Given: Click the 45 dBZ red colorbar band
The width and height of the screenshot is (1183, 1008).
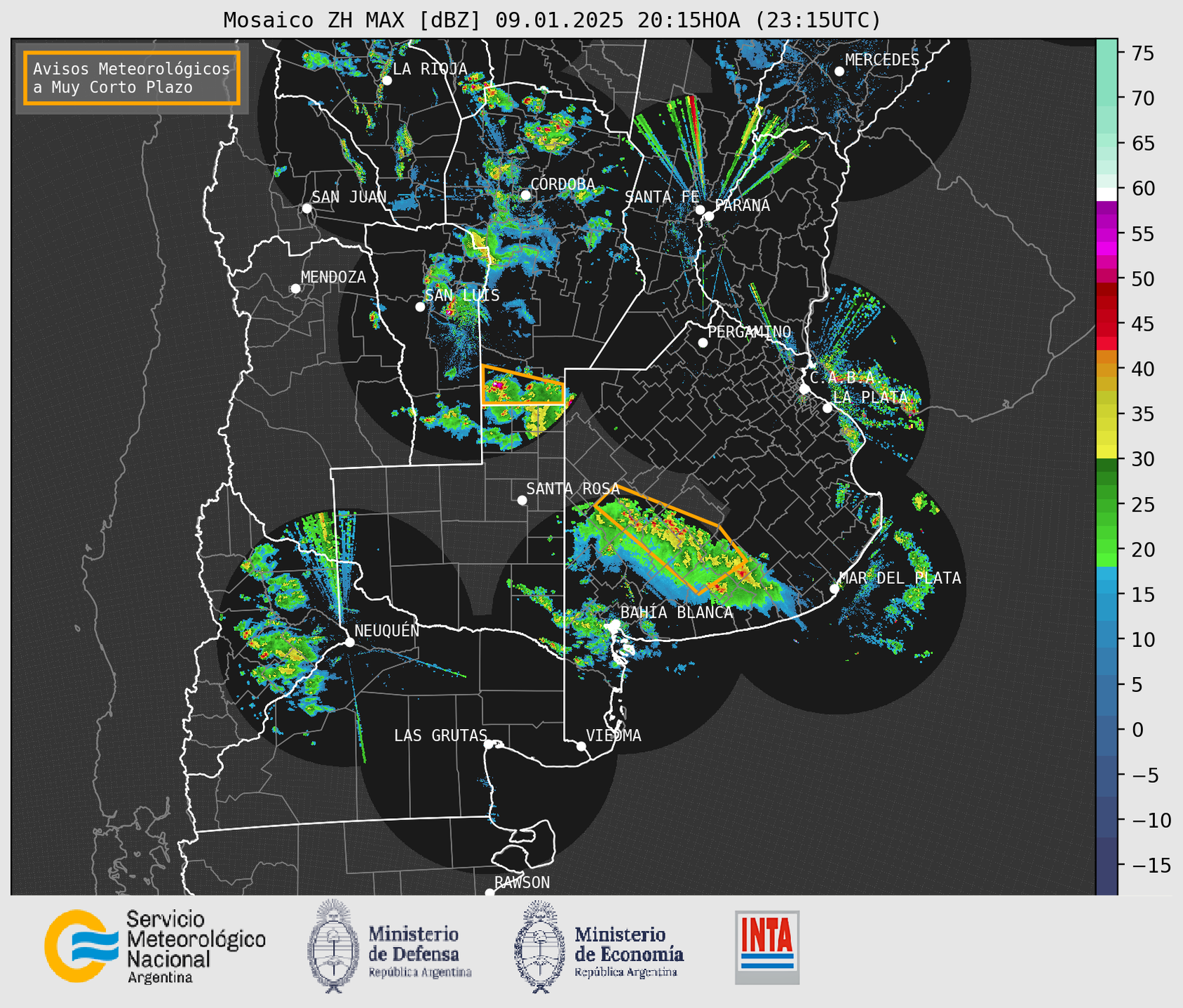Looking at the screenshot, I should click(x=1106, y=324).
